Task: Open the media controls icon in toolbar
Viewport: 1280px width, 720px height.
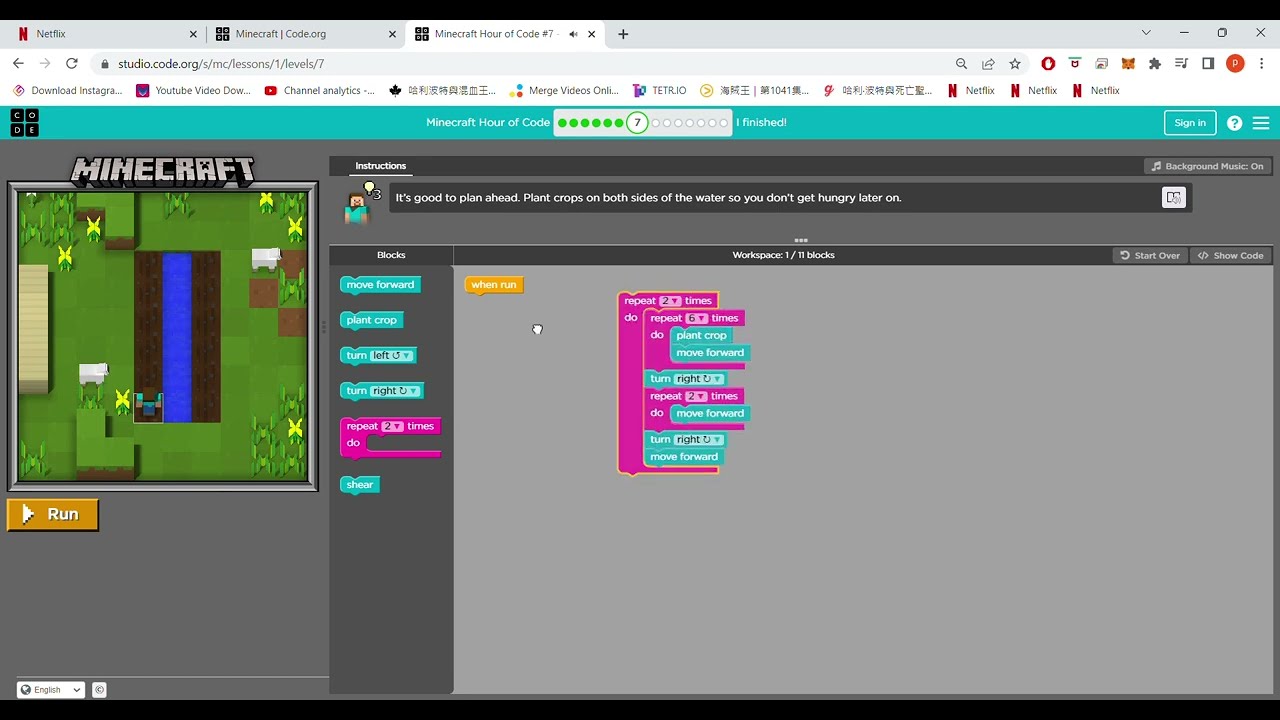Action: (1181, 63)
